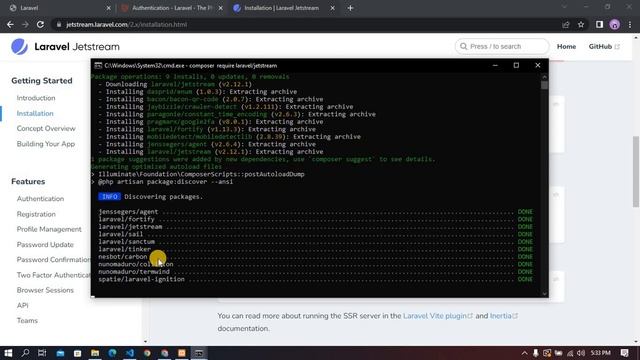
Task: Click the address bar URL
Action: [x=127, y=24]
